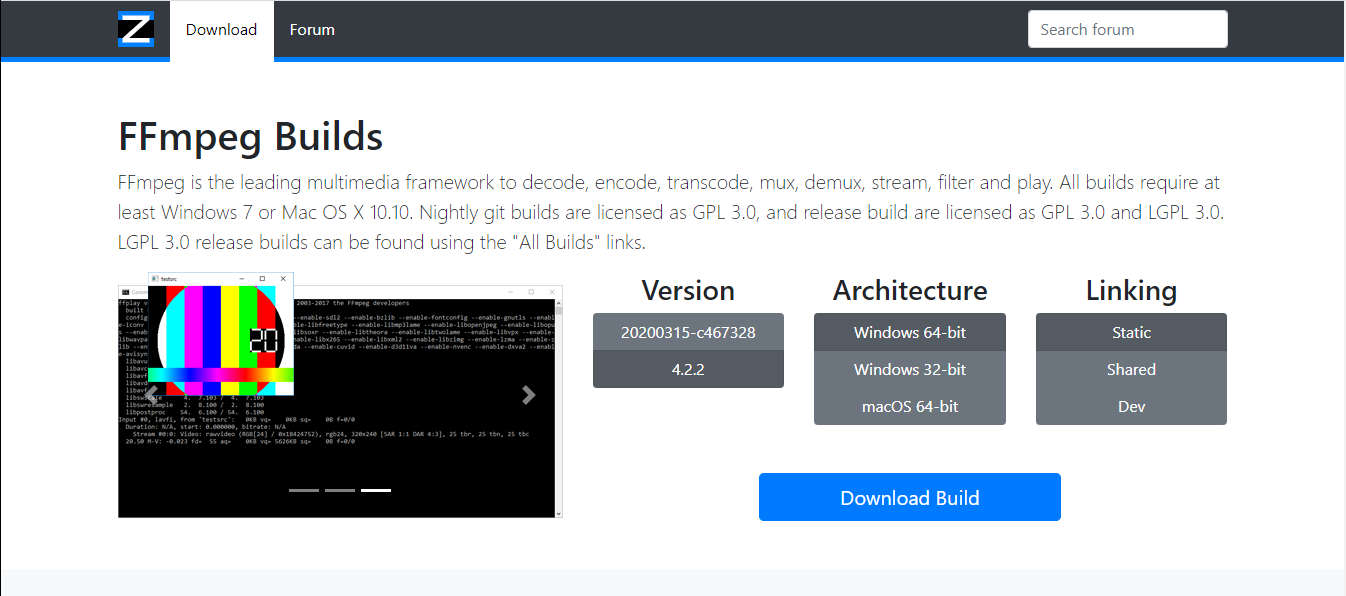The width and height of the screenshot is (1346, 596).
Task: Select version 20200315-c467328
Action: 688,332
